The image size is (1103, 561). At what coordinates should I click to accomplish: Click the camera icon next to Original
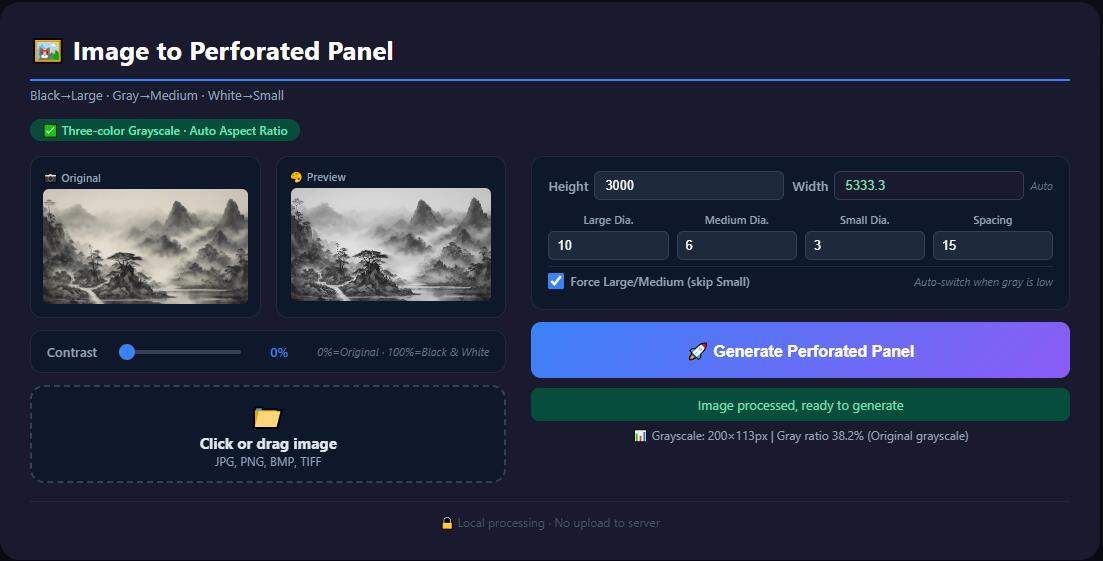click(x=51, y=178)
